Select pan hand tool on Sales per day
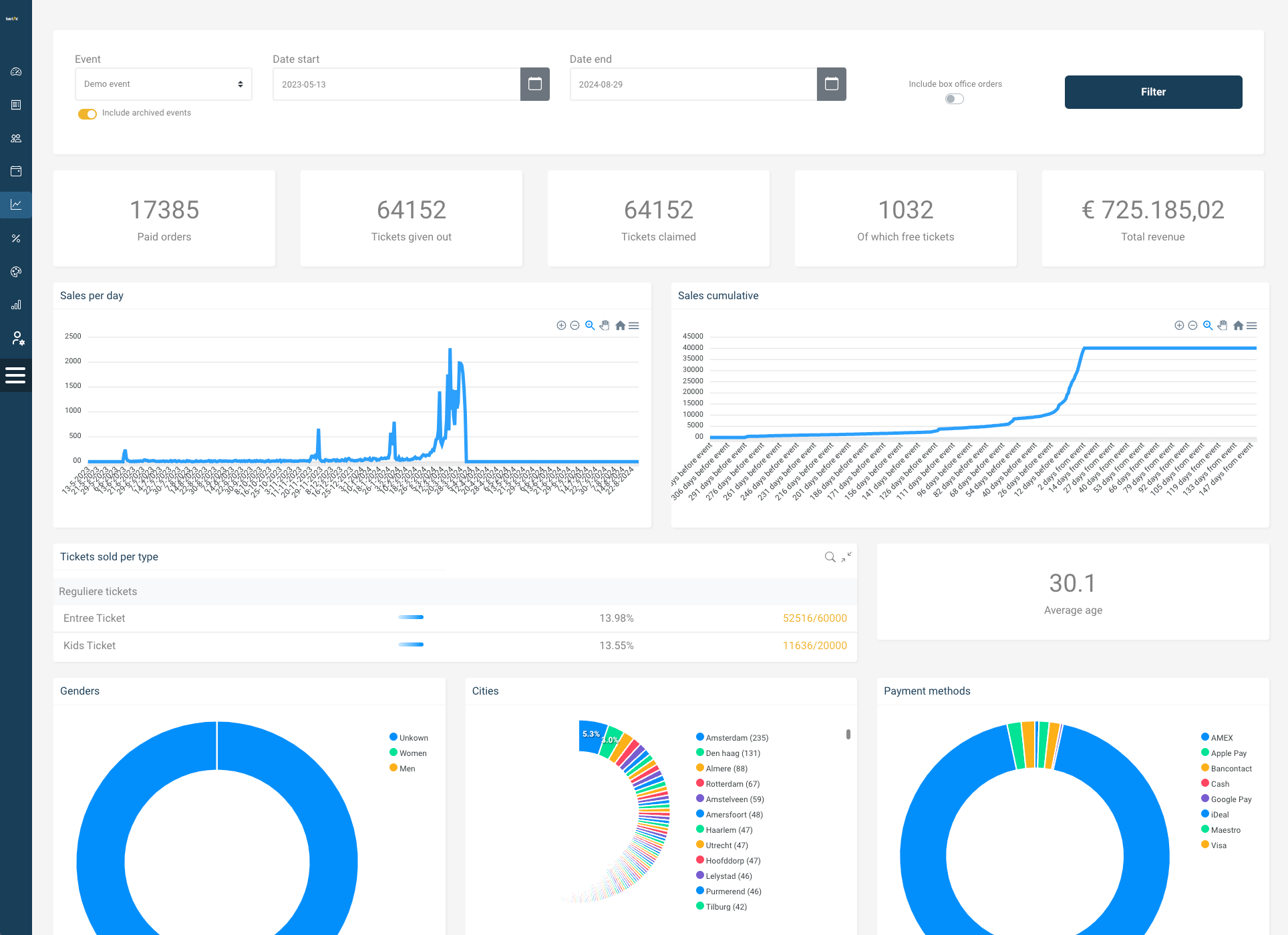The height and width of the screenshot is (935, 1288). 605,325
